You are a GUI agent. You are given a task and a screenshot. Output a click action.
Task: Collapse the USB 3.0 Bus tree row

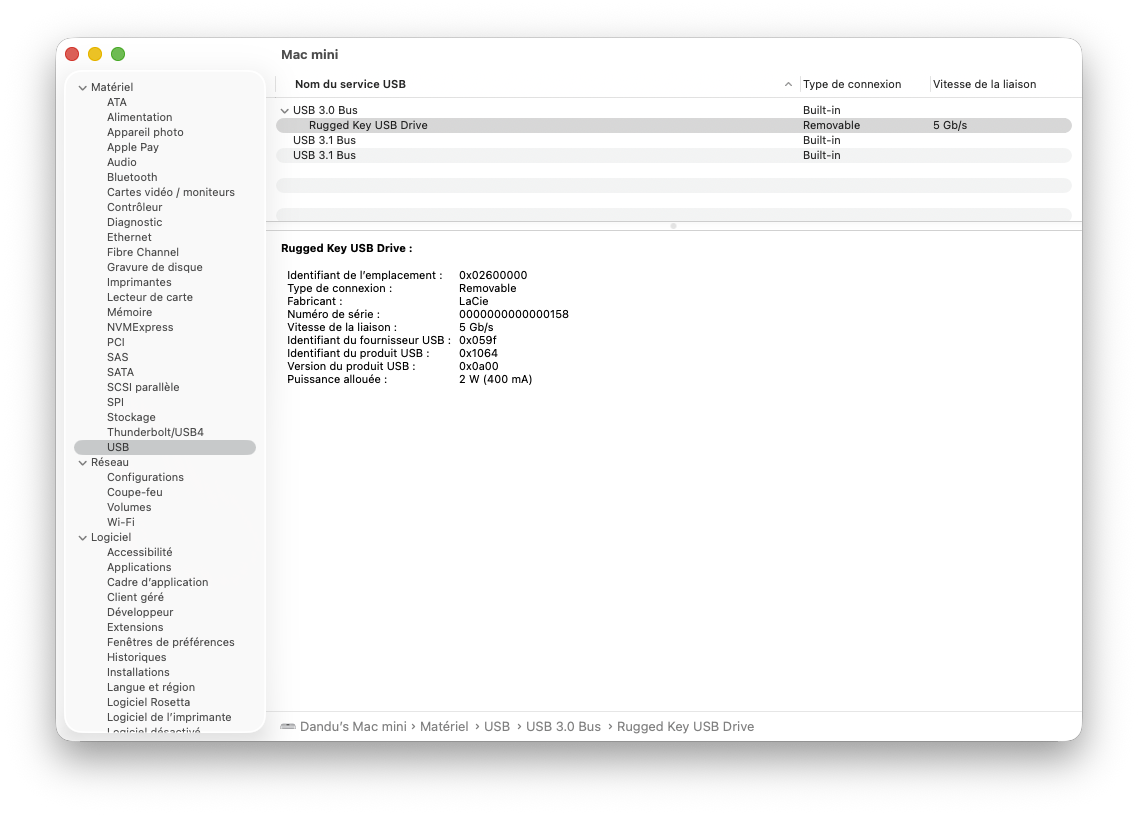coord(284,111)
